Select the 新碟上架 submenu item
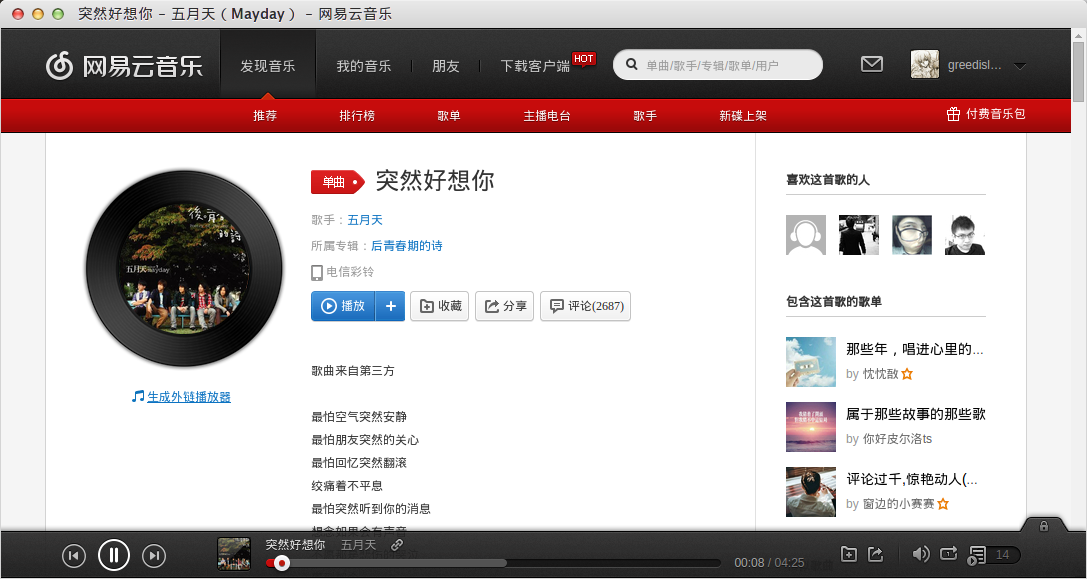1087x579 pixels. [x=743, y=116]
